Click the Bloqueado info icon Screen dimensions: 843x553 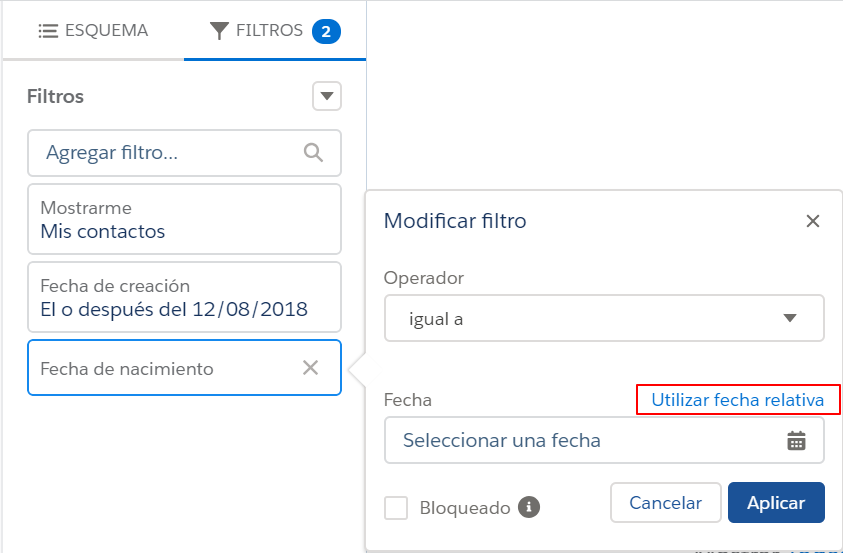pos(529,507)
